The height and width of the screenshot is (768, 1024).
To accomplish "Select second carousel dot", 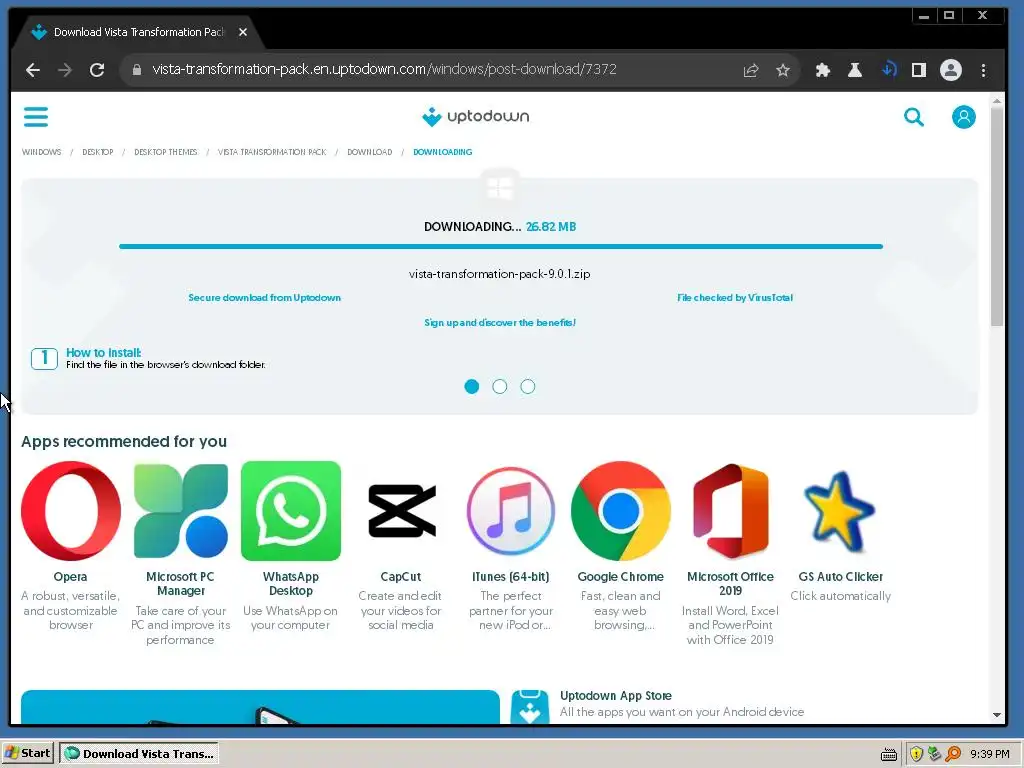I will (x=500, y=387).
